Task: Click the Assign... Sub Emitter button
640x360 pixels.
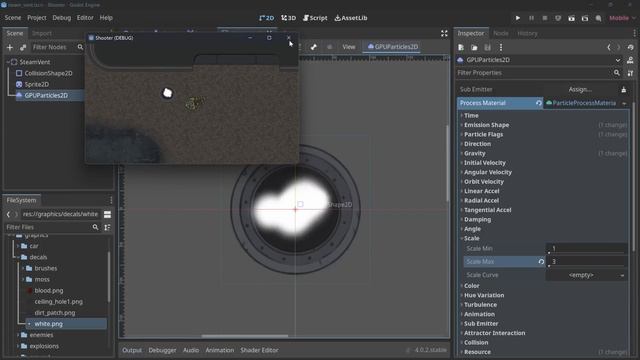Action: click(x=580, y=89)
